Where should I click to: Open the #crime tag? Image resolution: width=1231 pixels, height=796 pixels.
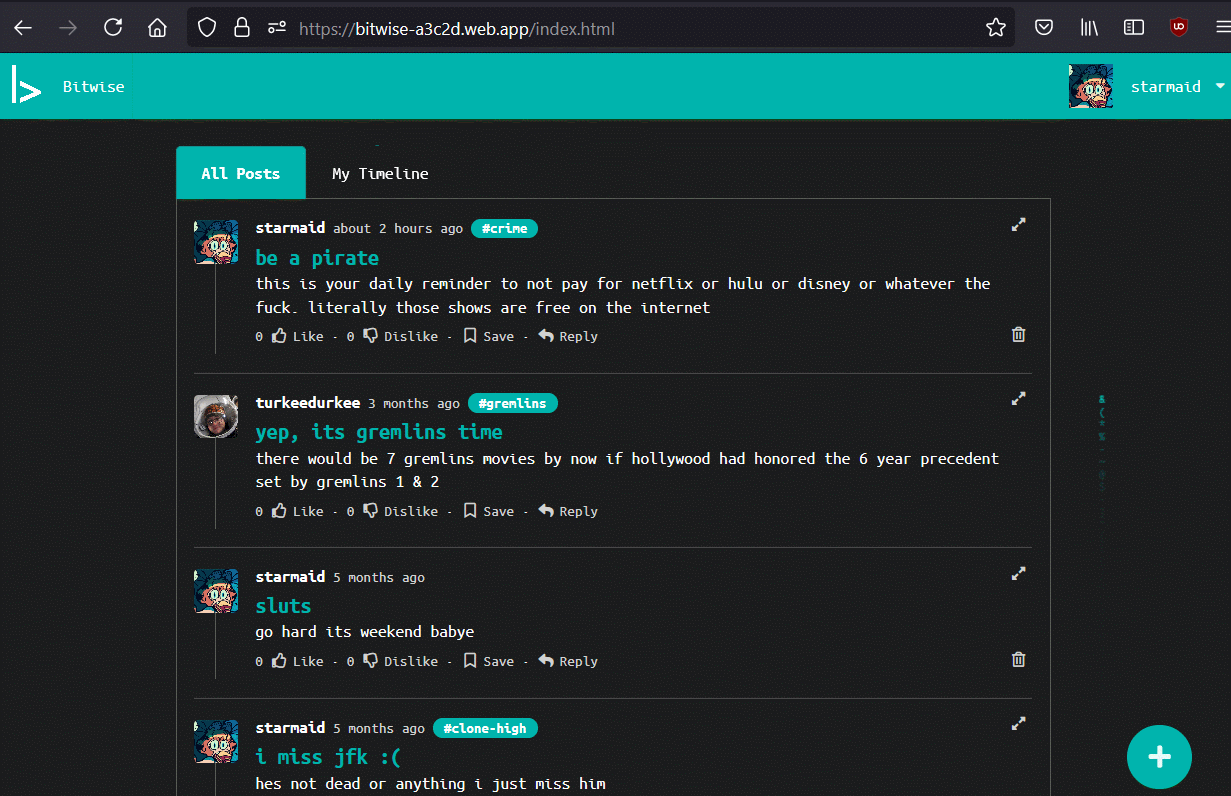(x=504, y=229)
